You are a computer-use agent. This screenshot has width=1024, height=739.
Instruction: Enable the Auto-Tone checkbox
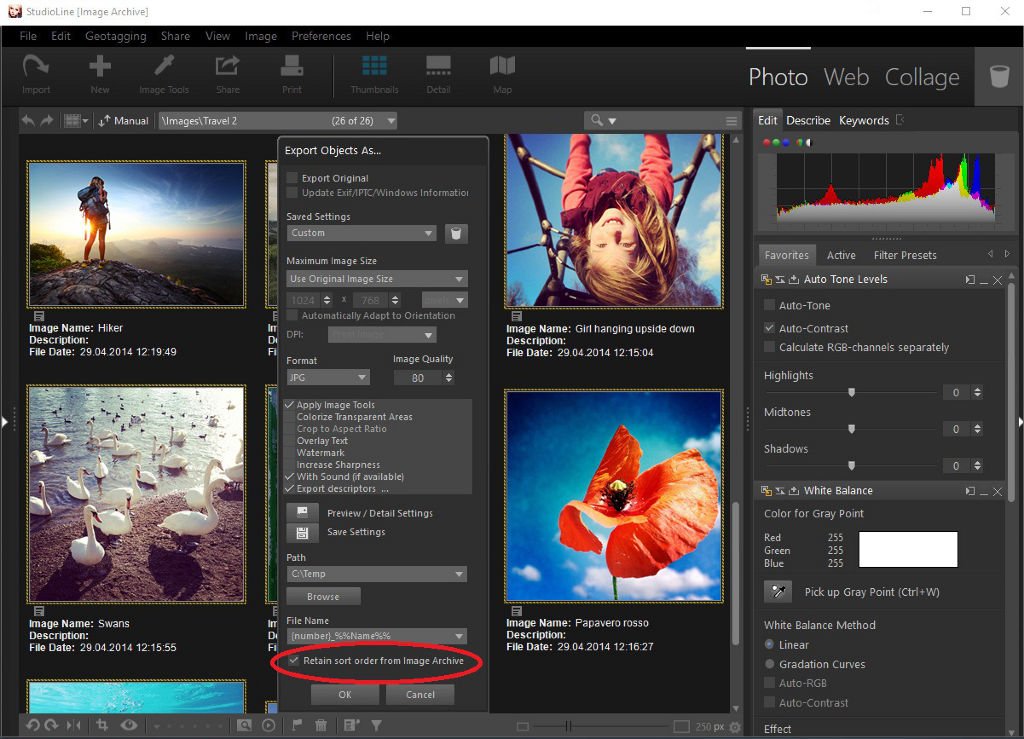tap(769, 305)
